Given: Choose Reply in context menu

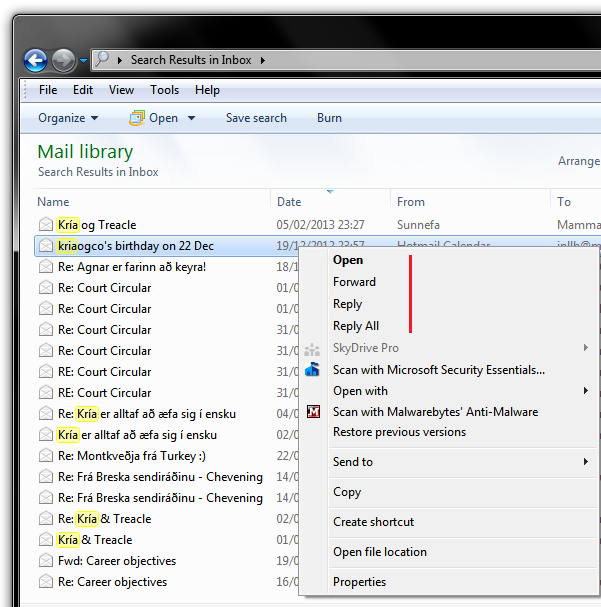Looking at the screenshot, I should [347, 304].
